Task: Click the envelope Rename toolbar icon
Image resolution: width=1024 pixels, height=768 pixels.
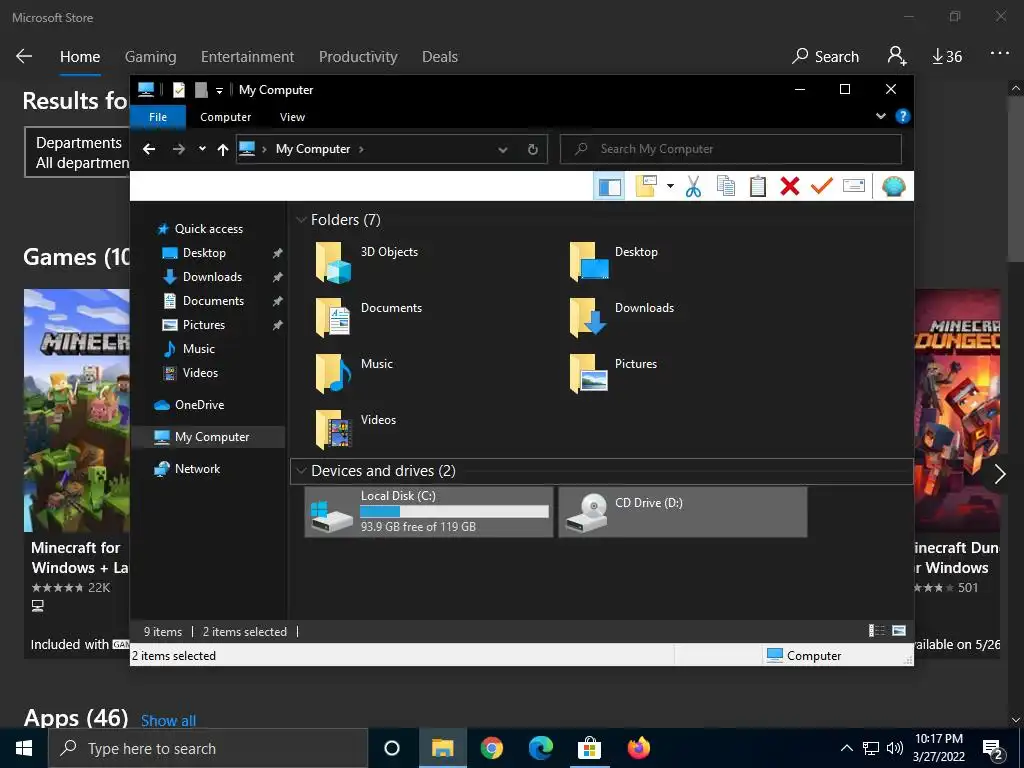Action: pos(854,186)
